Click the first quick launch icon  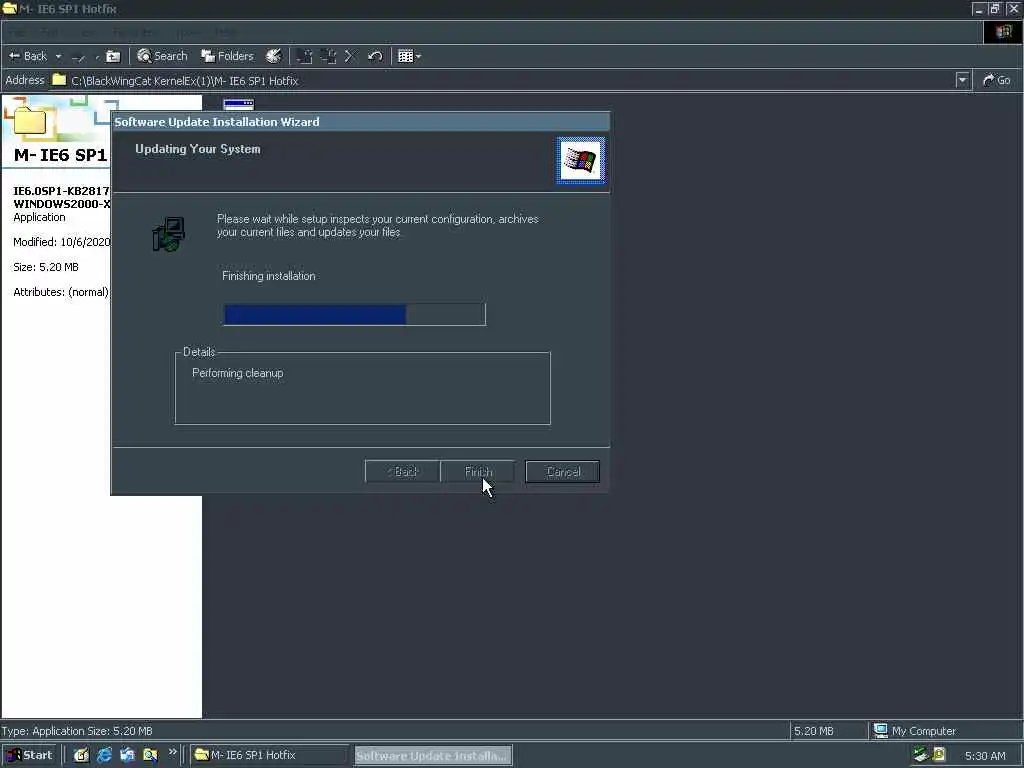point(81,755)
